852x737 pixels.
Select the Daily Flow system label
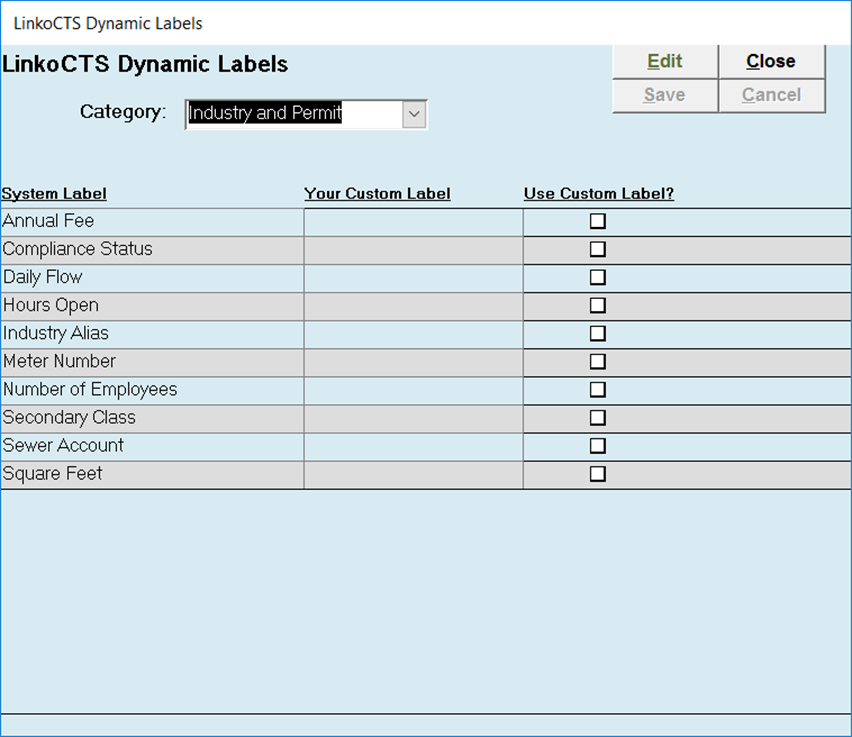[x=43, y=277]
